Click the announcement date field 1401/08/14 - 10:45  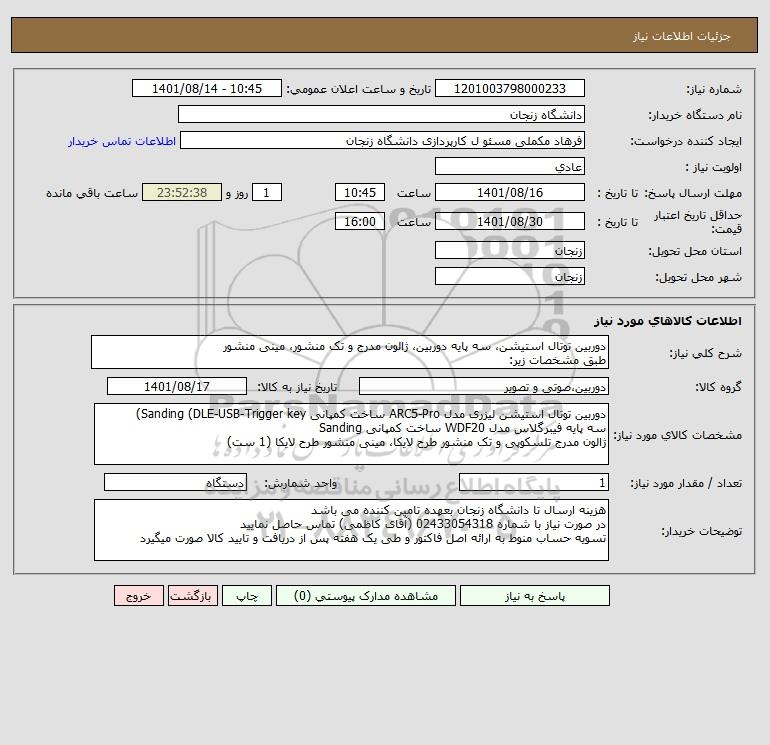207,88
